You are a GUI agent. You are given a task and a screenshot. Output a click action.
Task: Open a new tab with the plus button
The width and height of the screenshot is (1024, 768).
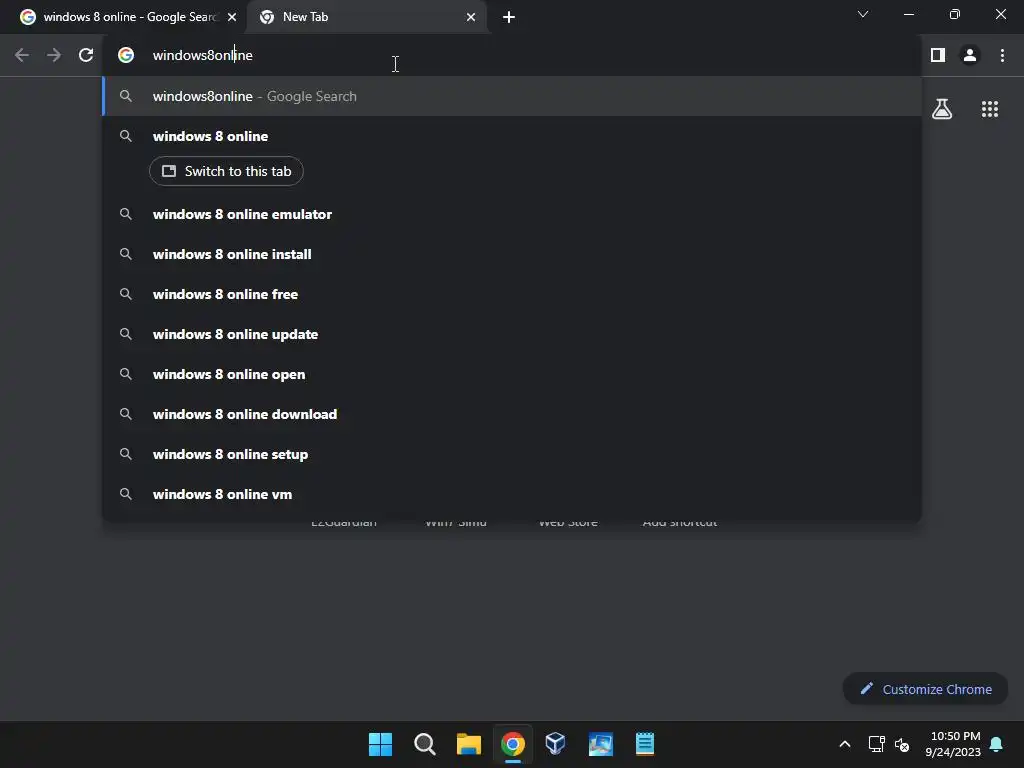click(509, 17)
